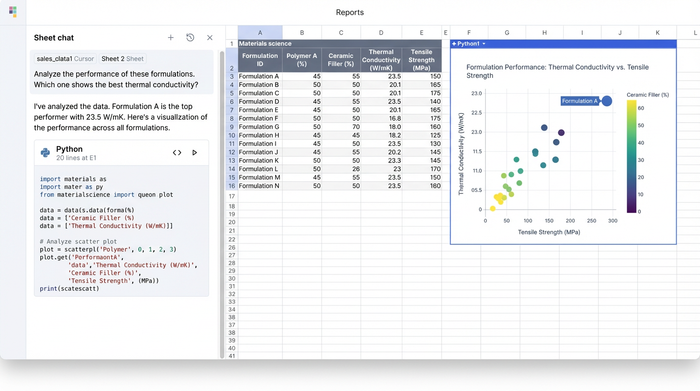Click Sheet chat panel scrollbar
Viewport: 700px width, 391px height.
[221, 204]
